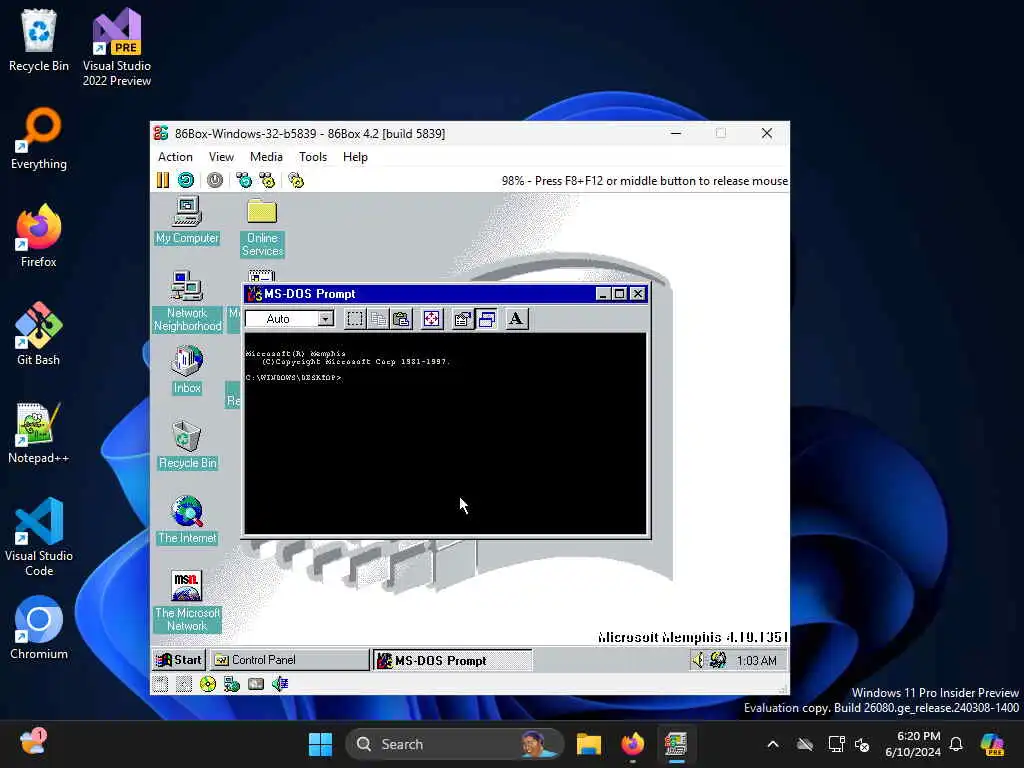Click the volume speaker in Memphis tray
1024x768 pixels.
698,660
